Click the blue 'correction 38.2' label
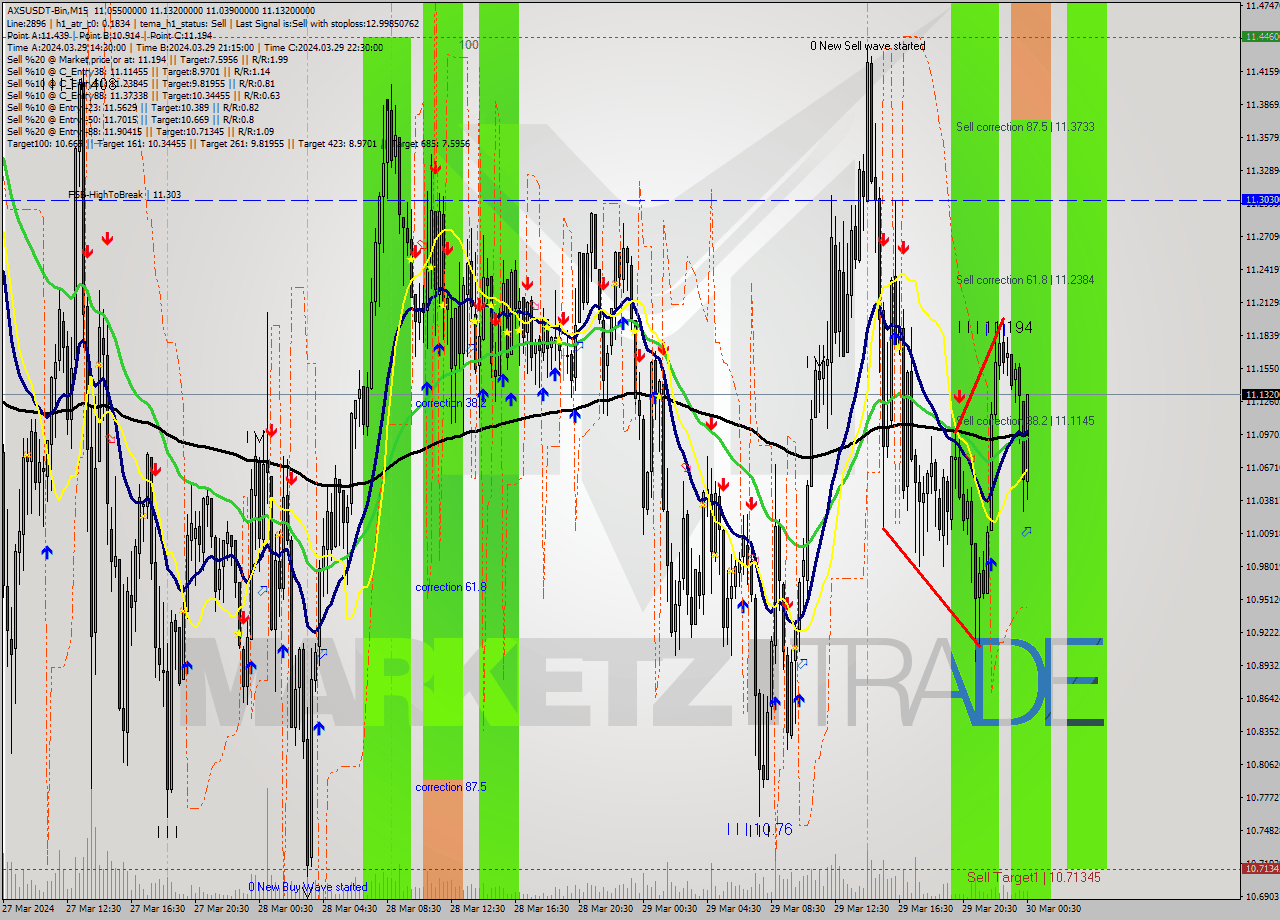Image resolution: width=1280 pixels, height=920 pixels. (450, 403)
